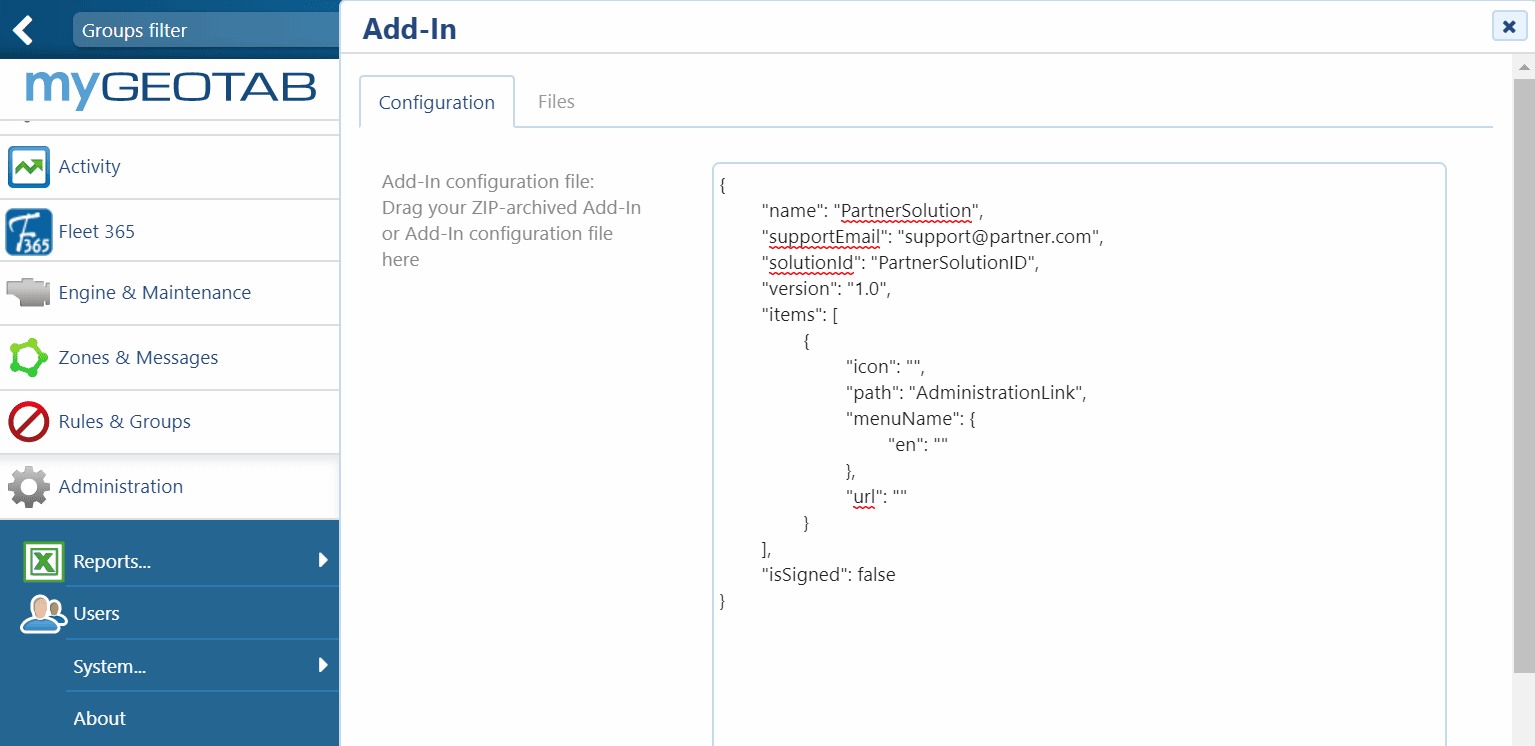The height and width of the screenshot is (746, 1535).
Task: Click the "en": "" line
Action: pos(917,445)
